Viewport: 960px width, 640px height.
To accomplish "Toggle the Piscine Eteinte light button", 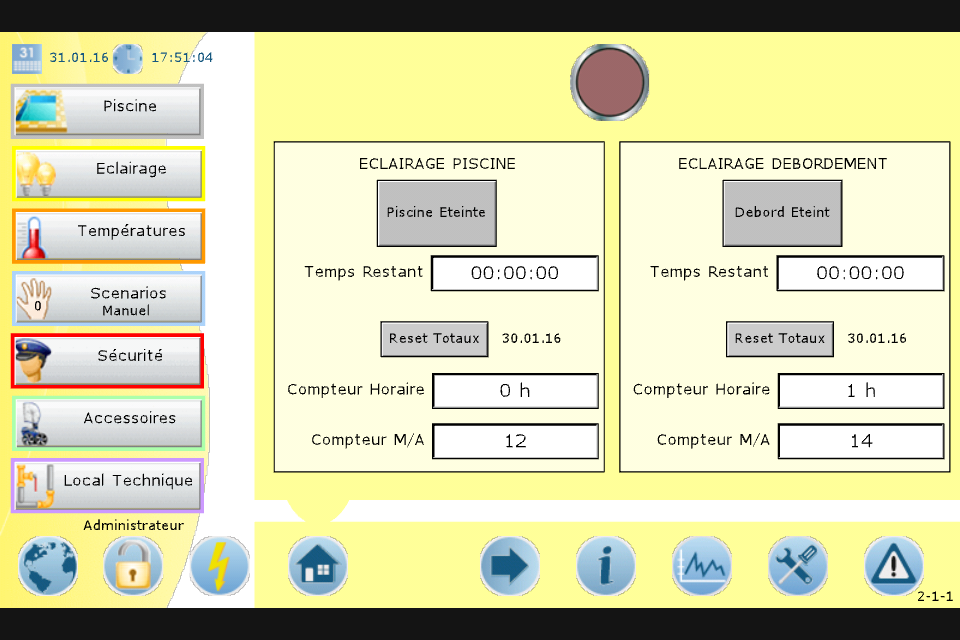I will tap(436, 213).
